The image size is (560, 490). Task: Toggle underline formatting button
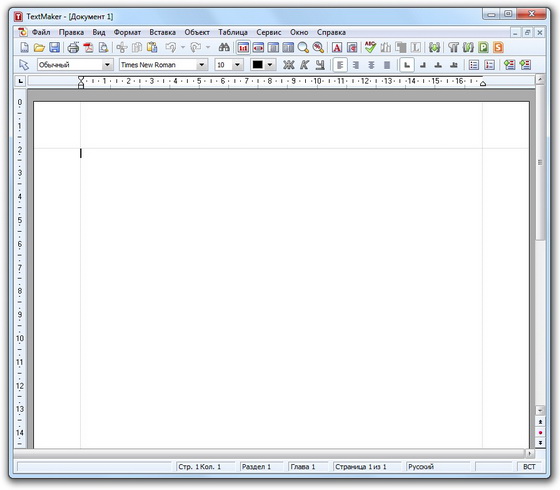[x=320, y=65]
